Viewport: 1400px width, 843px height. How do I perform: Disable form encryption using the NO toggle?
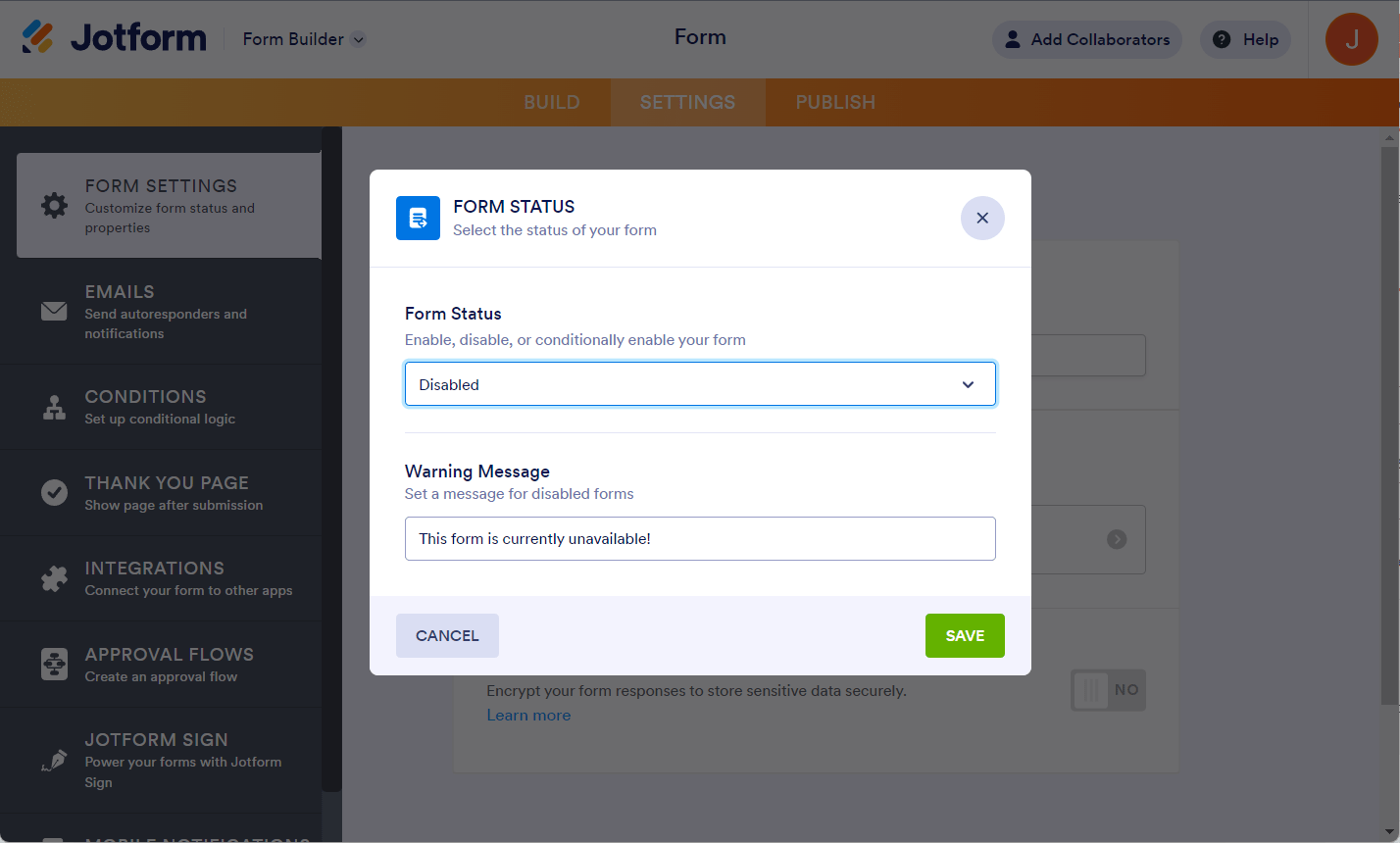pyautogui.click(x=1108, y=690)
